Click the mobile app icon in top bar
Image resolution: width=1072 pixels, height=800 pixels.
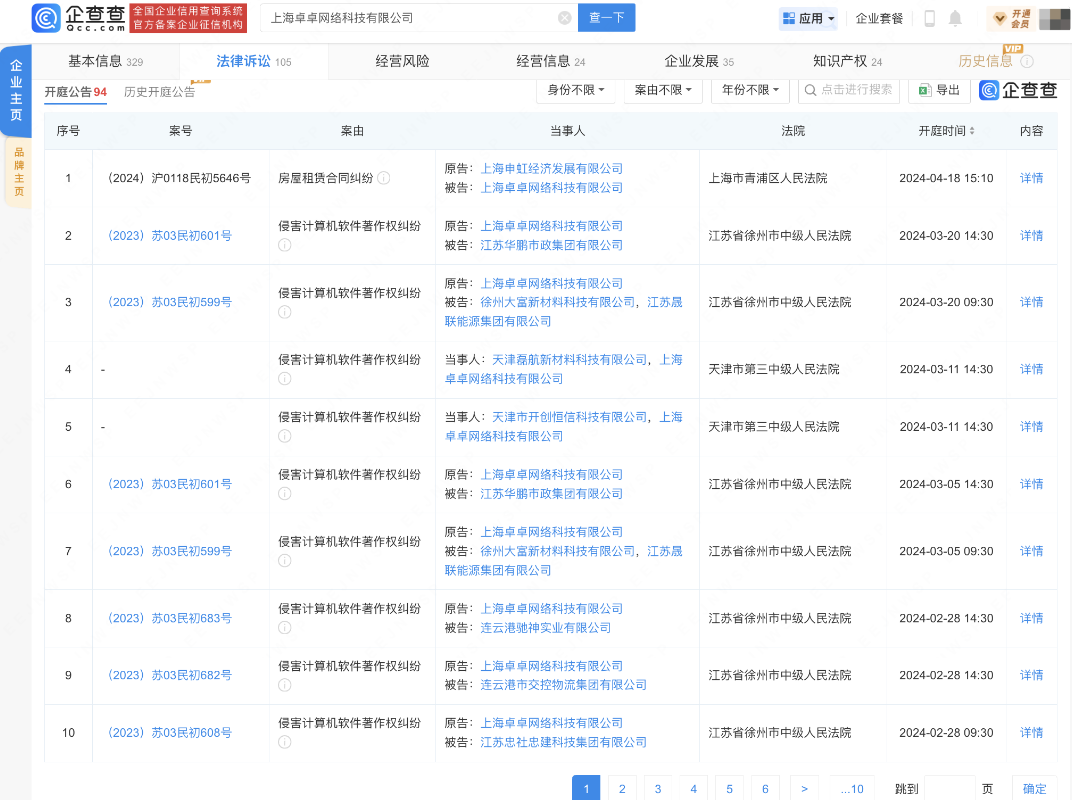[931, 17]
